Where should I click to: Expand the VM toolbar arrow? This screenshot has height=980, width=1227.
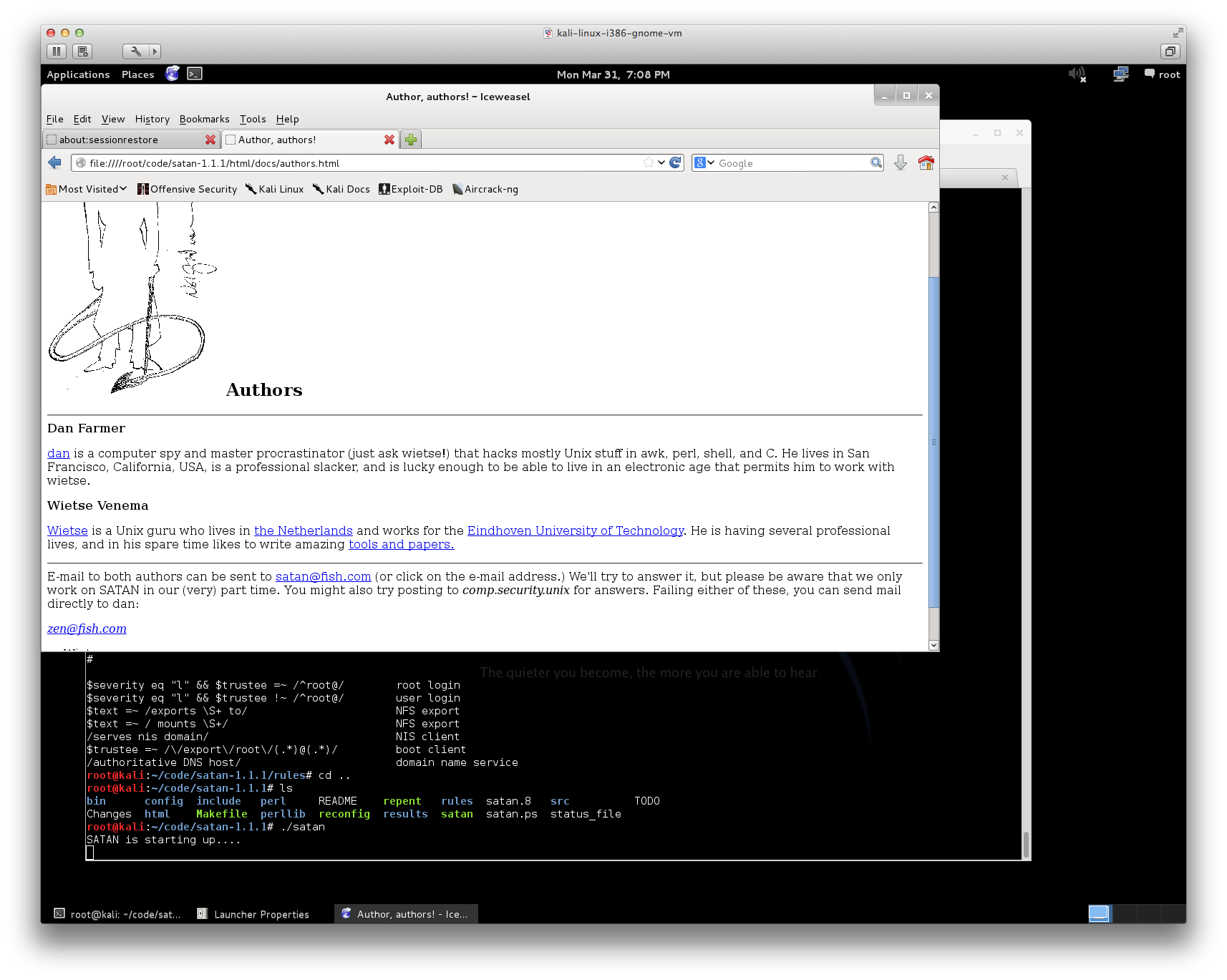[155, 52]
